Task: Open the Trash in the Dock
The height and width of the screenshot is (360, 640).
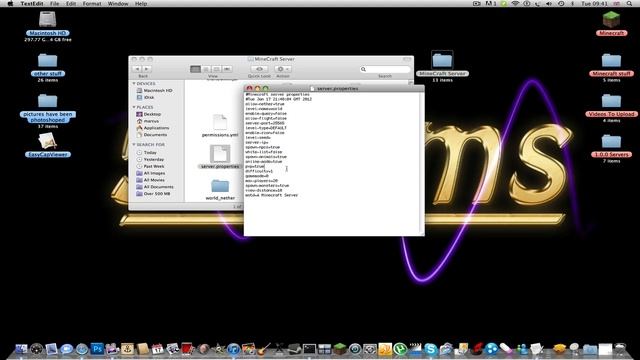Action: 620,349
